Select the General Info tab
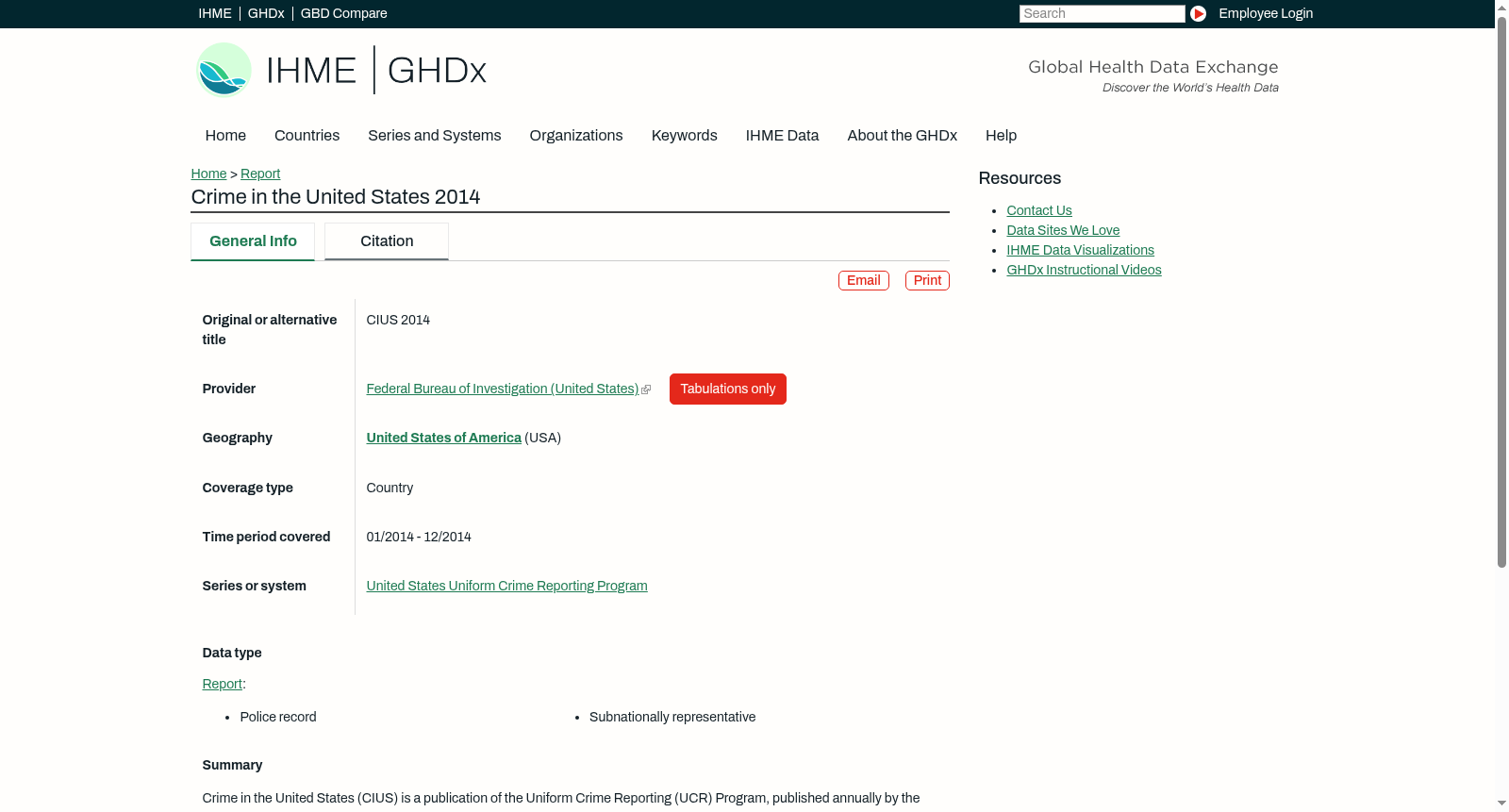 click(x=253, y=241)
